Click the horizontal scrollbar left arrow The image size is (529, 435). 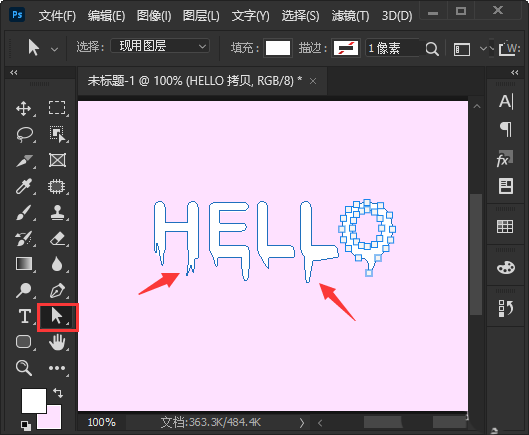click(320, 423)
